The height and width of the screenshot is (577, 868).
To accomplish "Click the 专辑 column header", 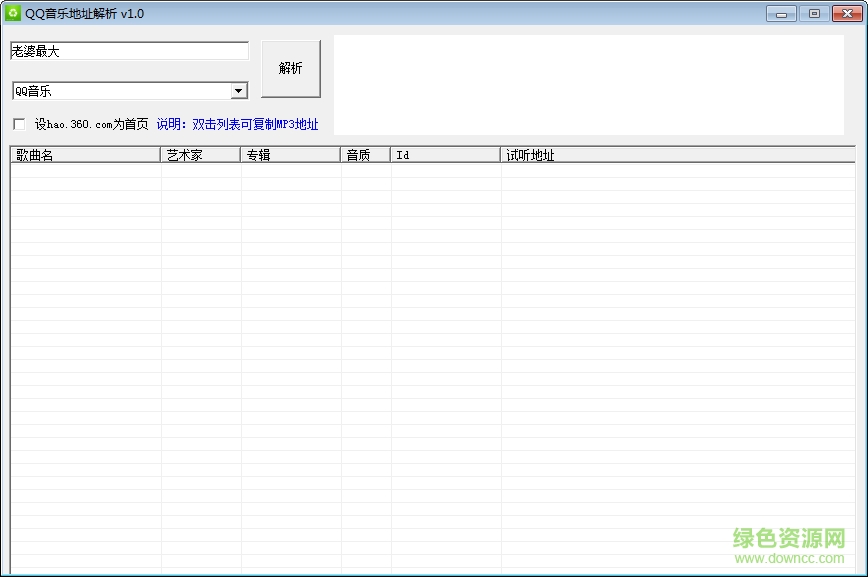I will coord(290,155).
